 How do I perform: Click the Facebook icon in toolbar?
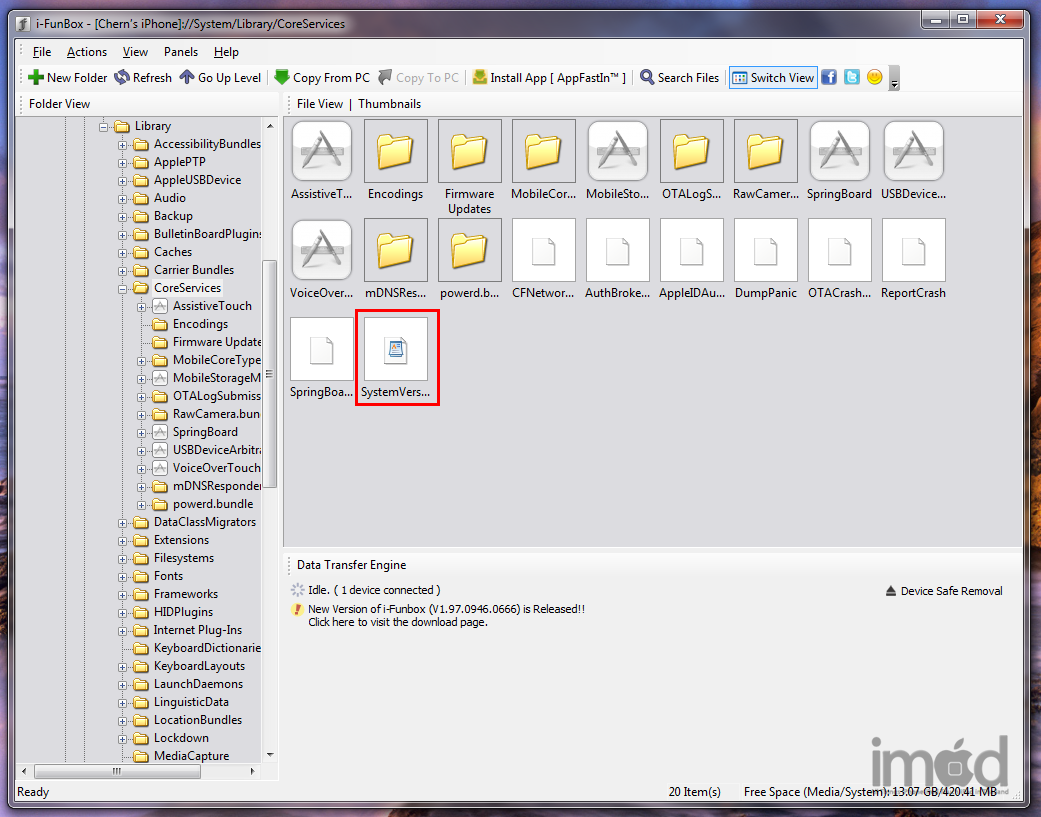click(x=829, y=77)
